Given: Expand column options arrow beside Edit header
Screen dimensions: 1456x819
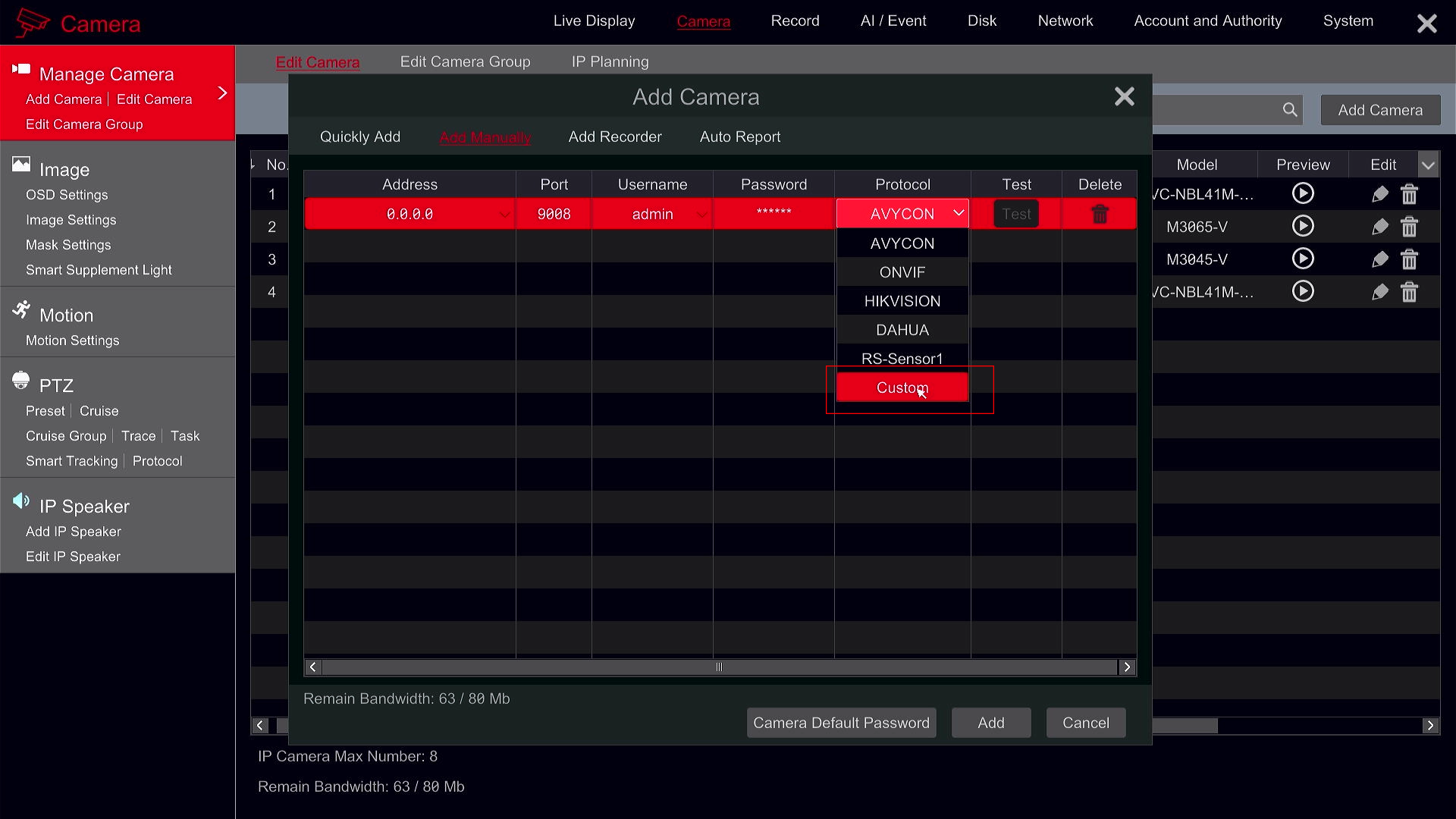Looking at the screenshot, I should click(1428, 165).
